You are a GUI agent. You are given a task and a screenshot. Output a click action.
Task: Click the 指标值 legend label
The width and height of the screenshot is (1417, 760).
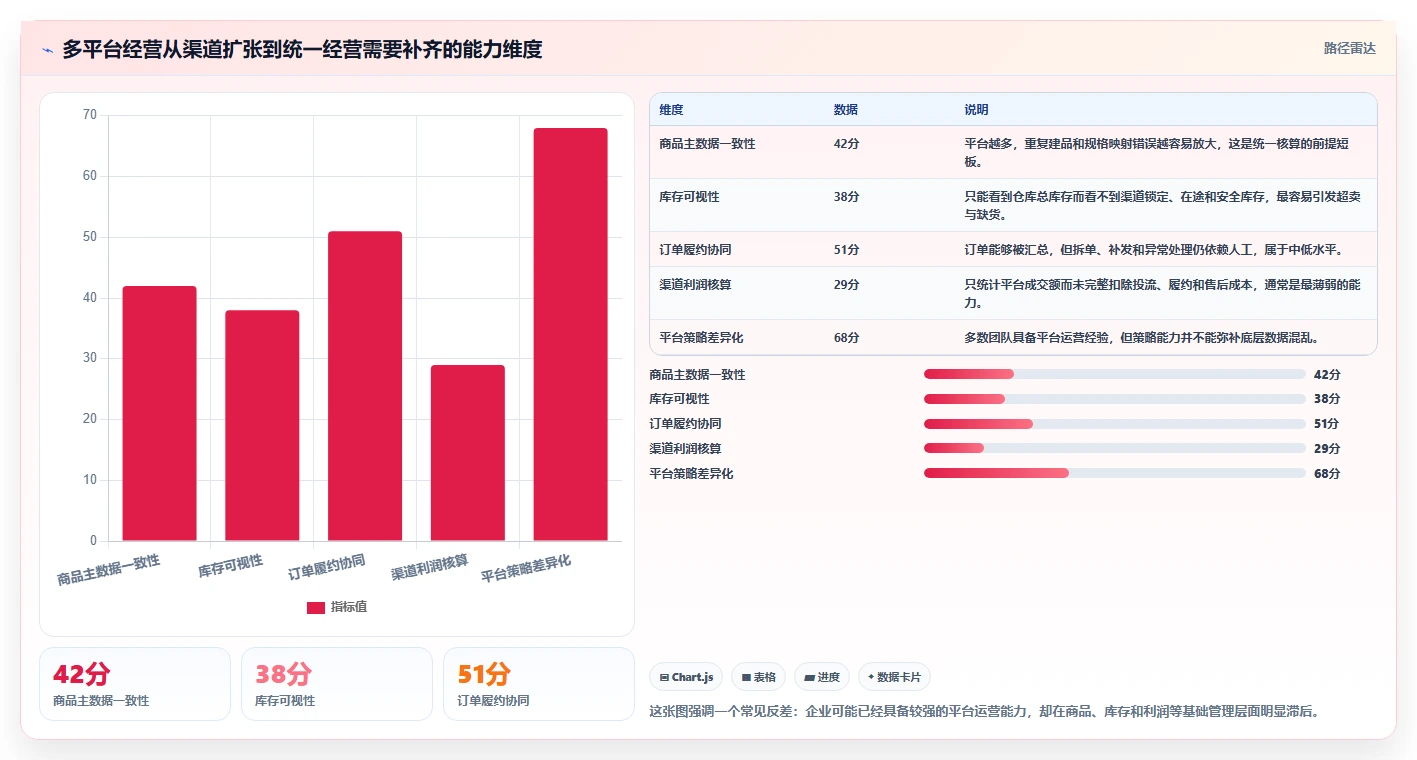tap(349, 607)
